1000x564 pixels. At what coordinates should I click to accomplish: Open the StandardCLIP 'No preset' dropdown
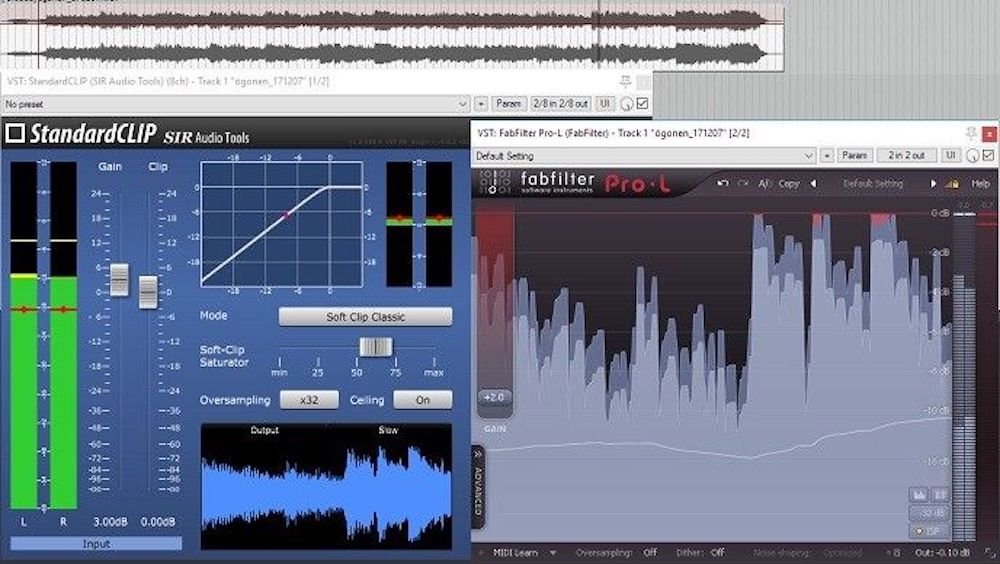462,104
